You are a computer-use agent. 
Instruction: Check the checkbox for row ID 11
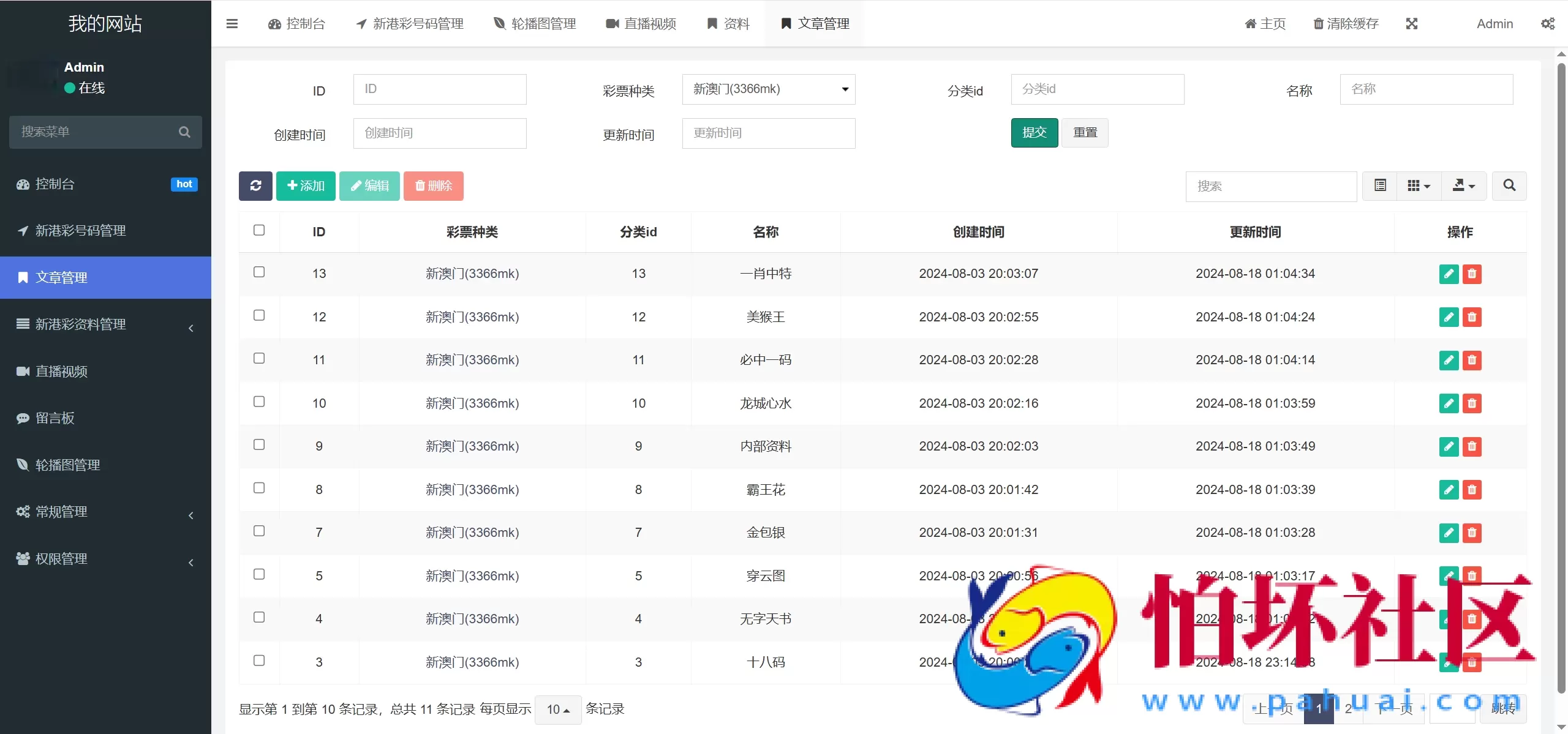(x=259, y=358)
